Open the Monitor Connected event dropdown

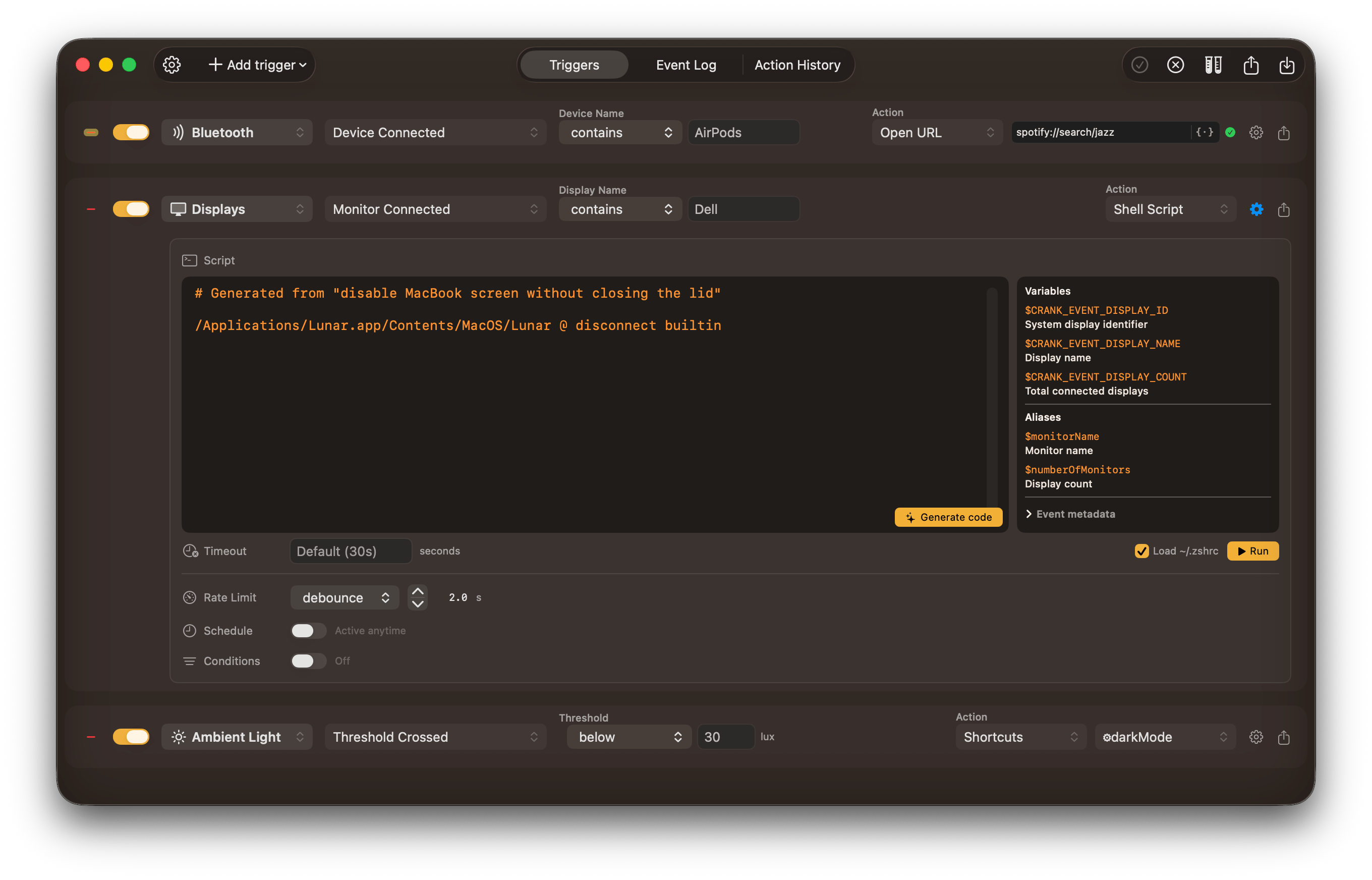[435, 209]
